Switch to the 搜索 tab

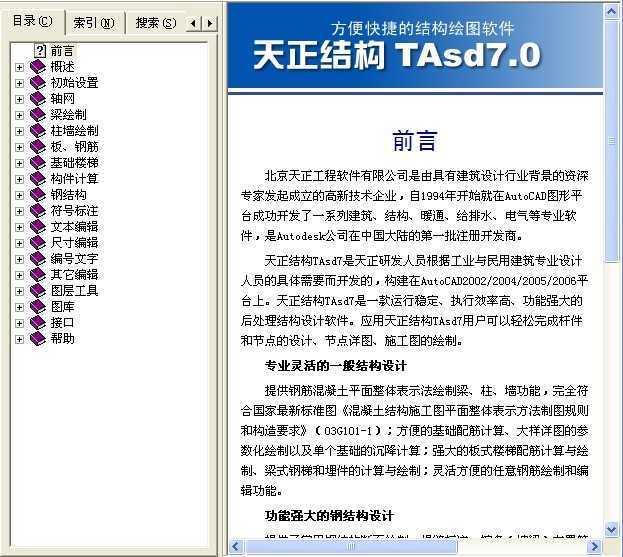(156, 23)
